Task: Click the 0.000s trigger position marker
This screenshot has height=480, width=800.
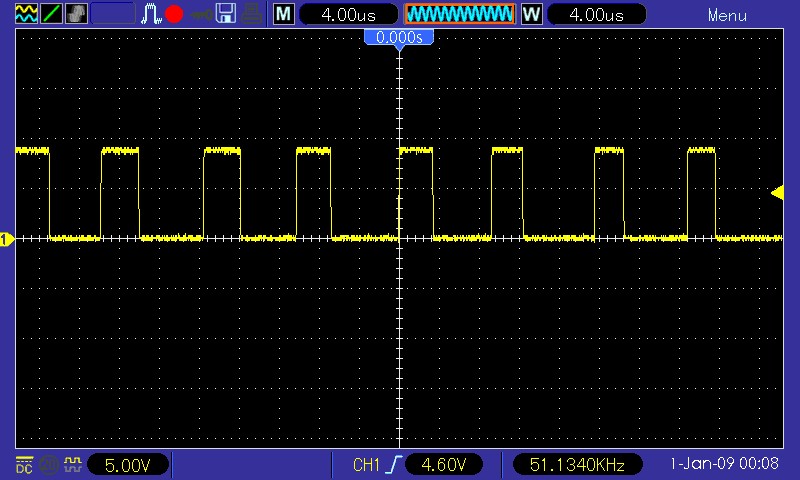Action: (x=399, y=38)
